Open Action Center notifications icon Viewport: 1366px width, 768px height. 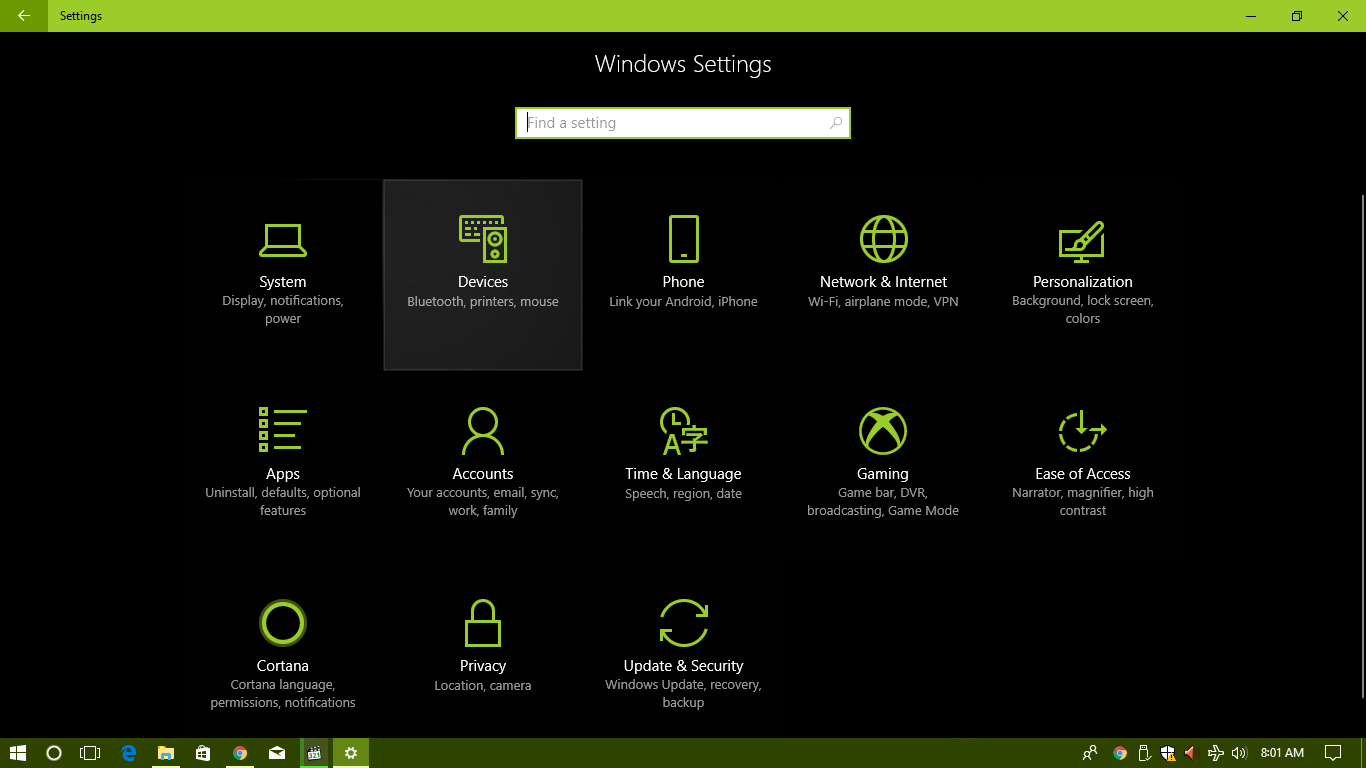pos(1333,753)
